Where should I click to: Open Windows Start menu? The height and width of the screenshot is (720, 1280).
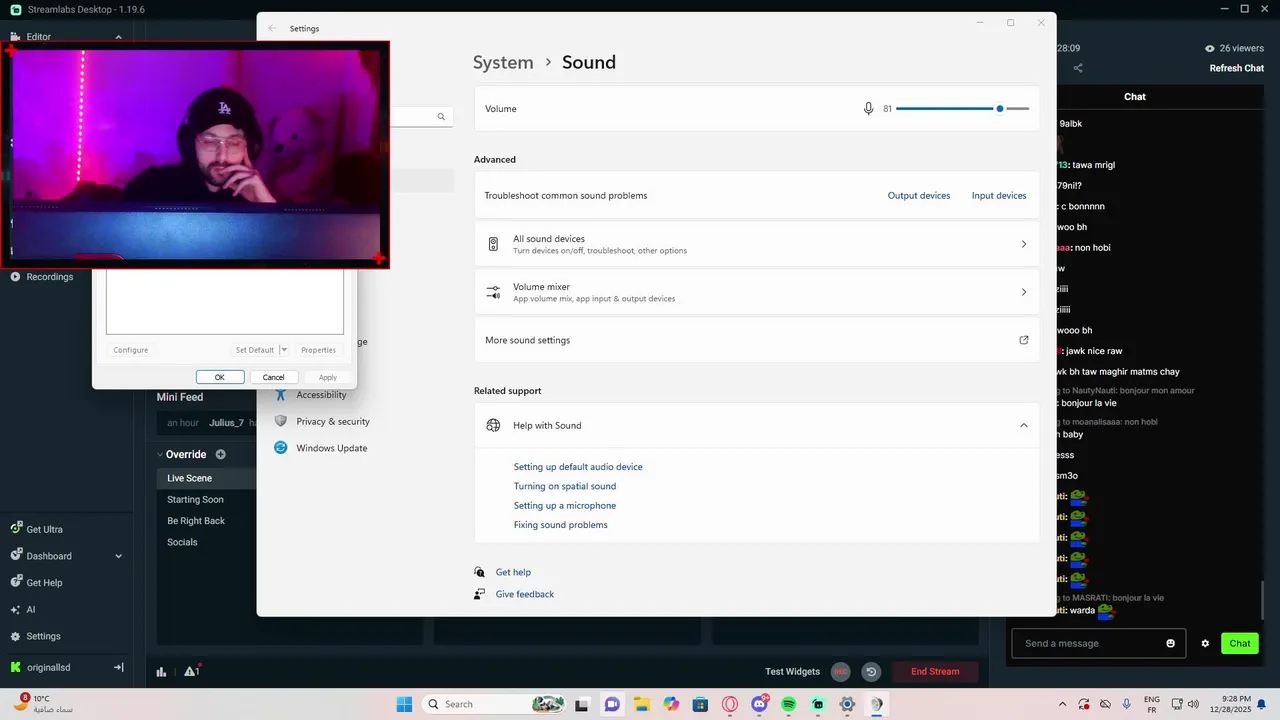(x=404, y=704)
